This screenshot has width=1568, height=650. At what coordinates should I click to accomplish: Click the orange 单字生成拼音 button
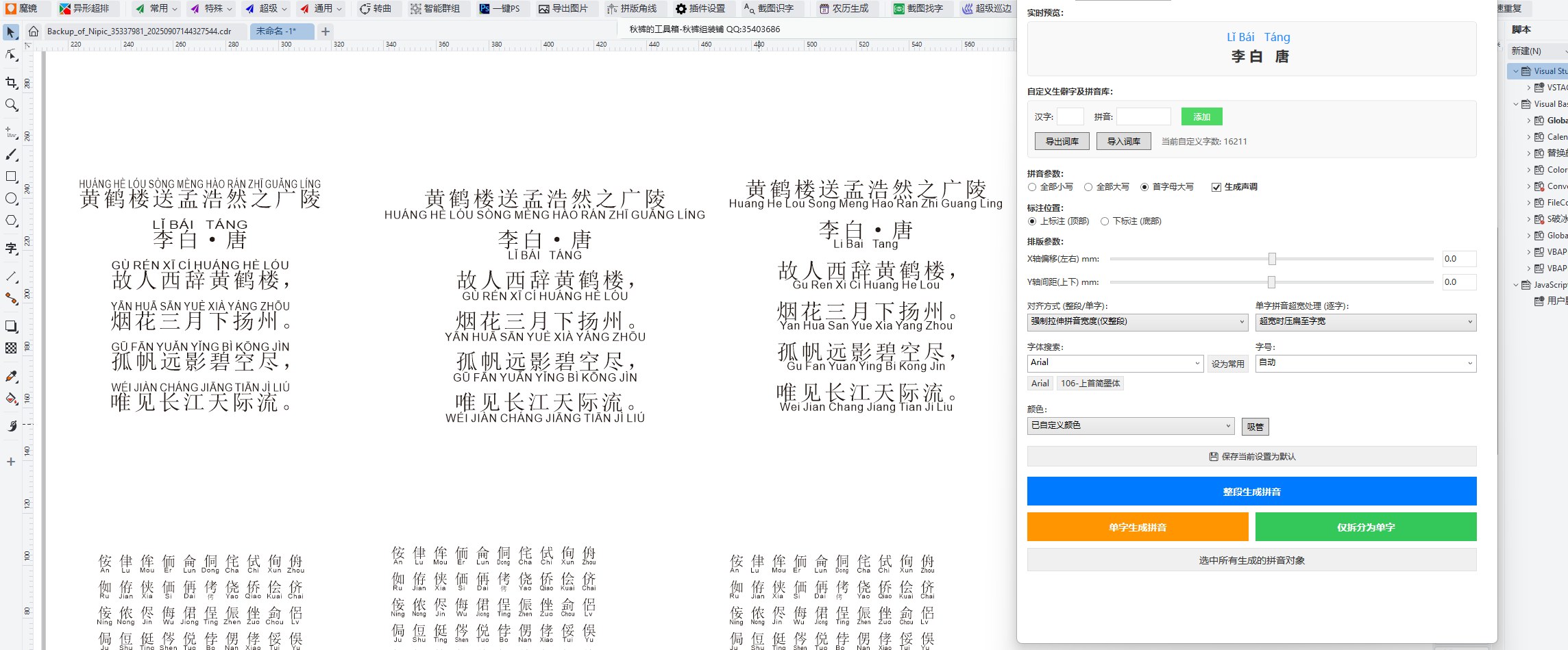[x=1138, y=527]
